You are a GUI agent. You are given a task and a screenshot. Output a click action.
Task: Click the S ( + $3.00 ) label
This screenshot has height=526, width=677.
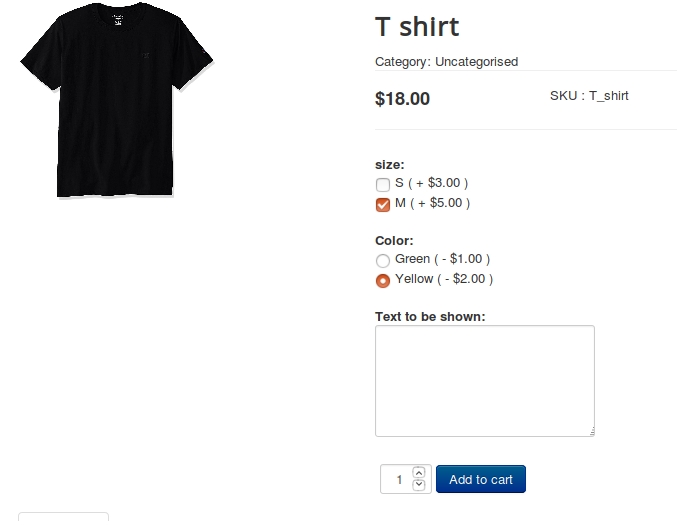click(x=431, y=183)
